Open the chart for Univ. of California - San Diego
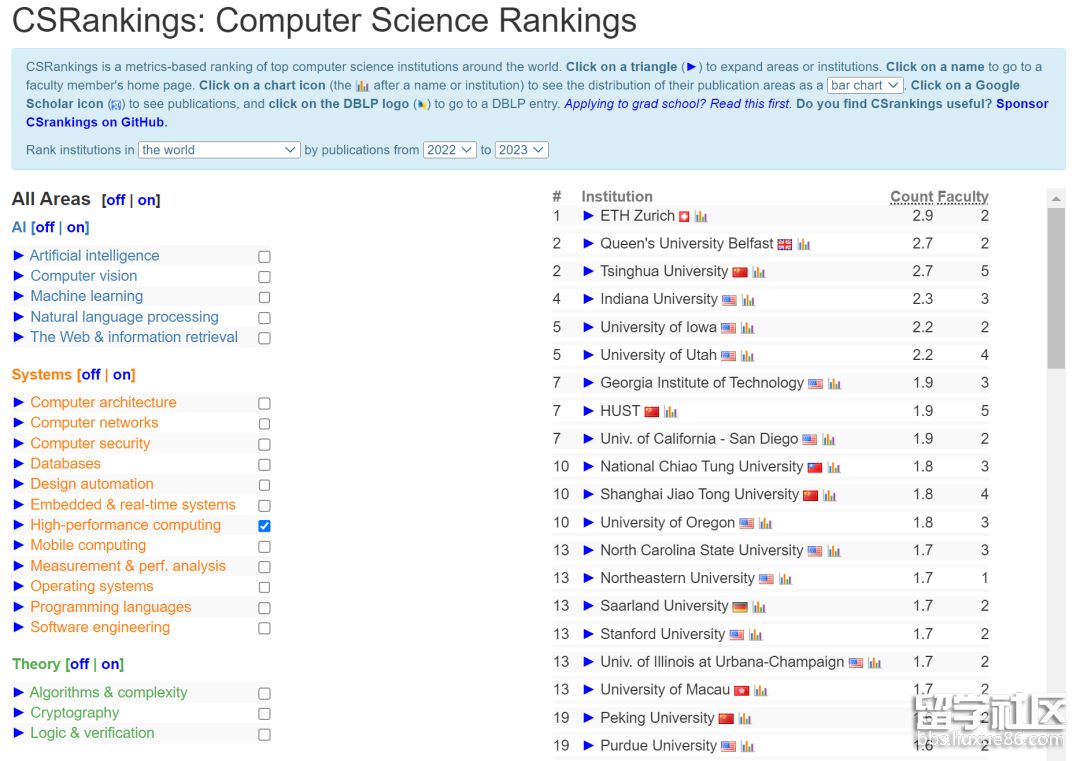The width and height of the screenshot is (1080, 761). pos(829,440)
